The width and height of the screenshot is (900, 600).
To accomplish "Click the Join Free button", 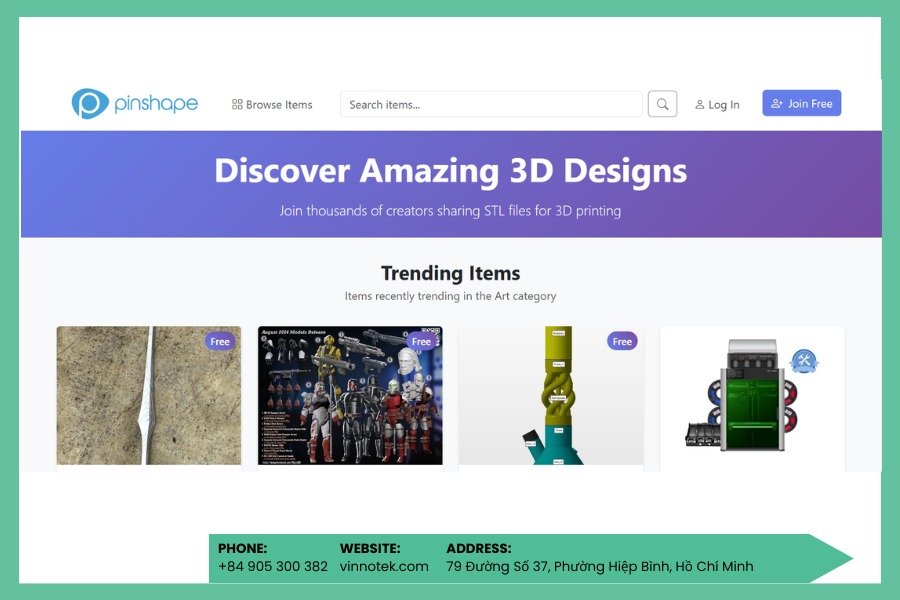I will tap(801, 103).
